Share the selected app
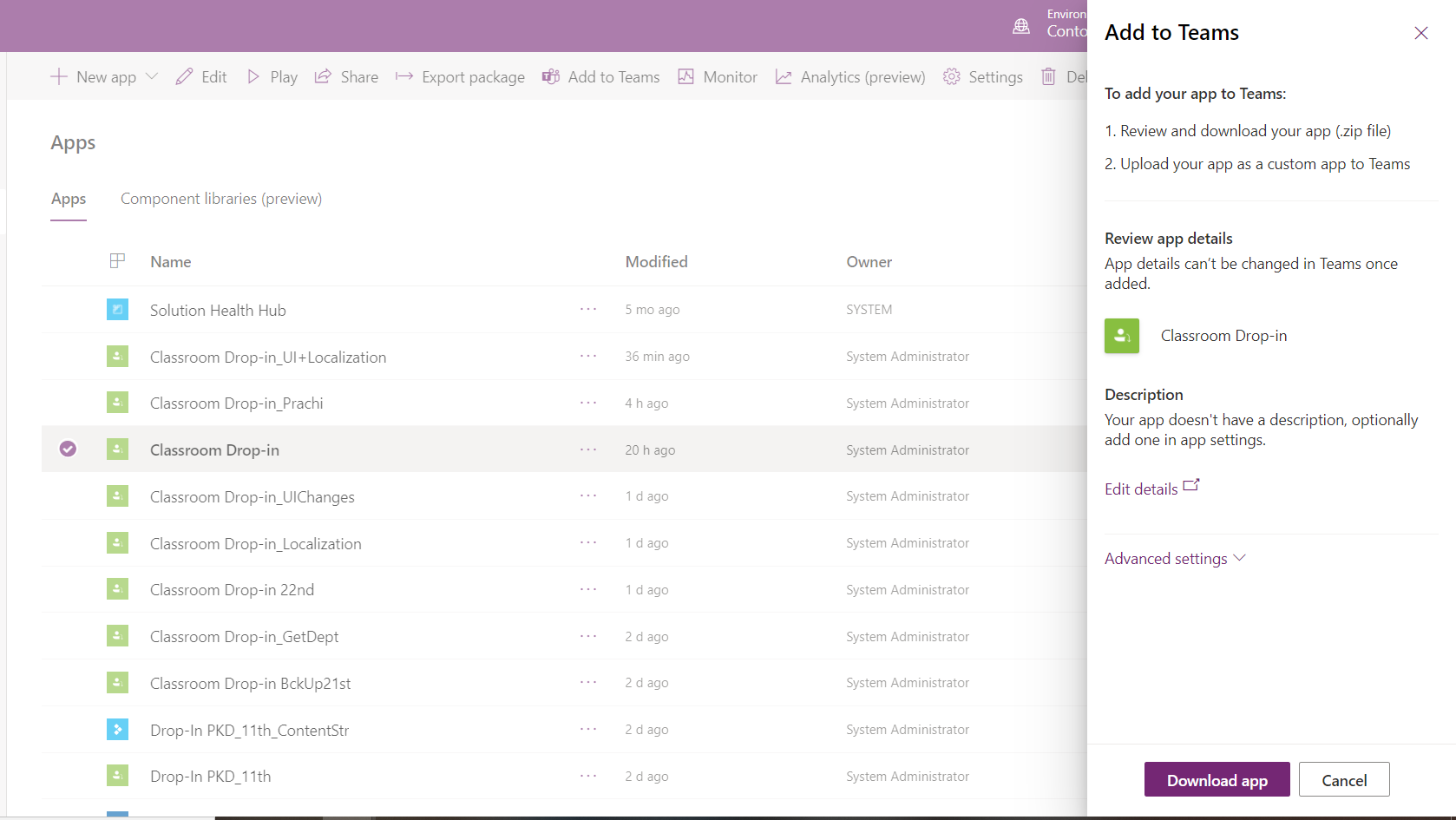 [x=346, y=76]
